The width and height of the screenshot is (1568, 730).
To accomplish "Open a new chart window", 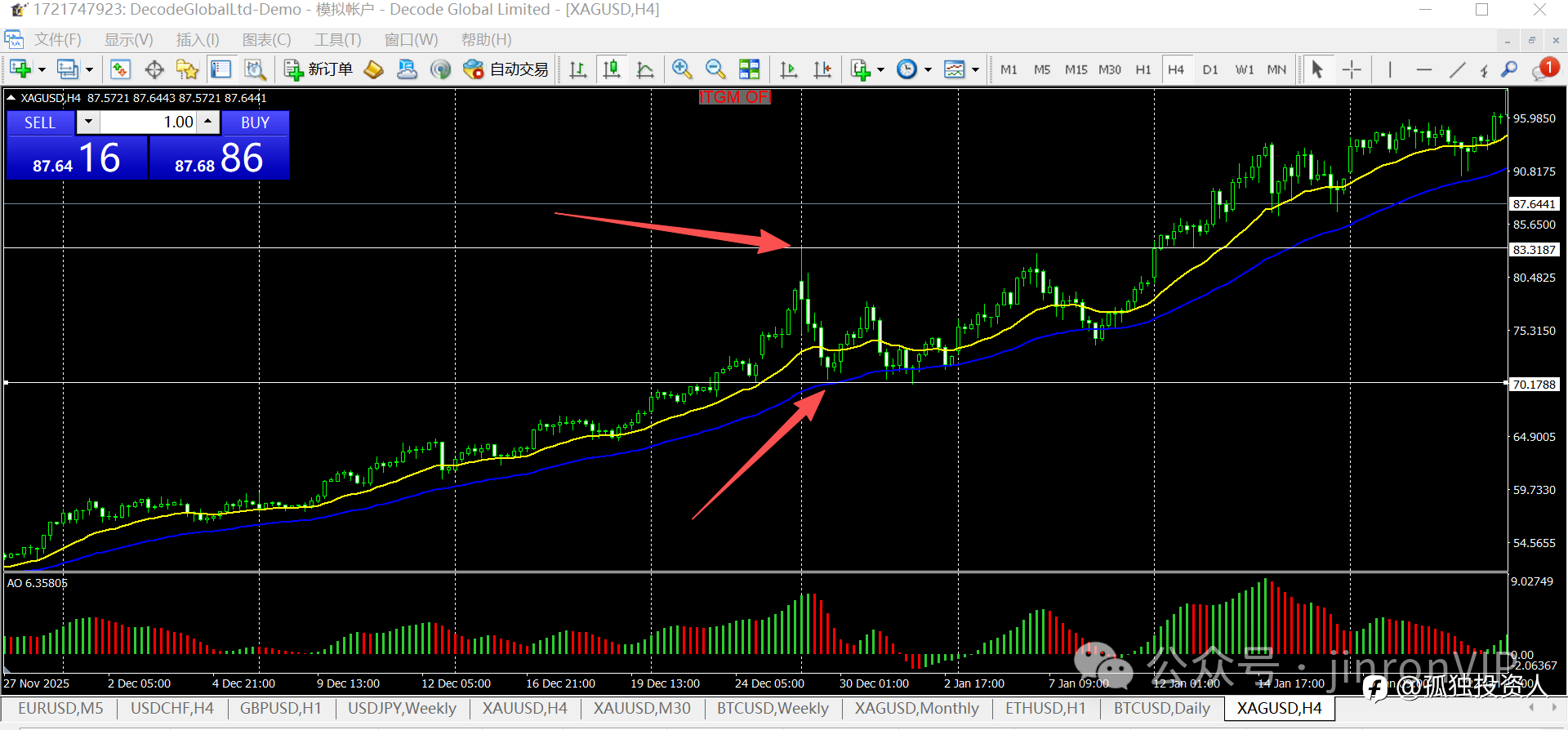I will 20,69.
